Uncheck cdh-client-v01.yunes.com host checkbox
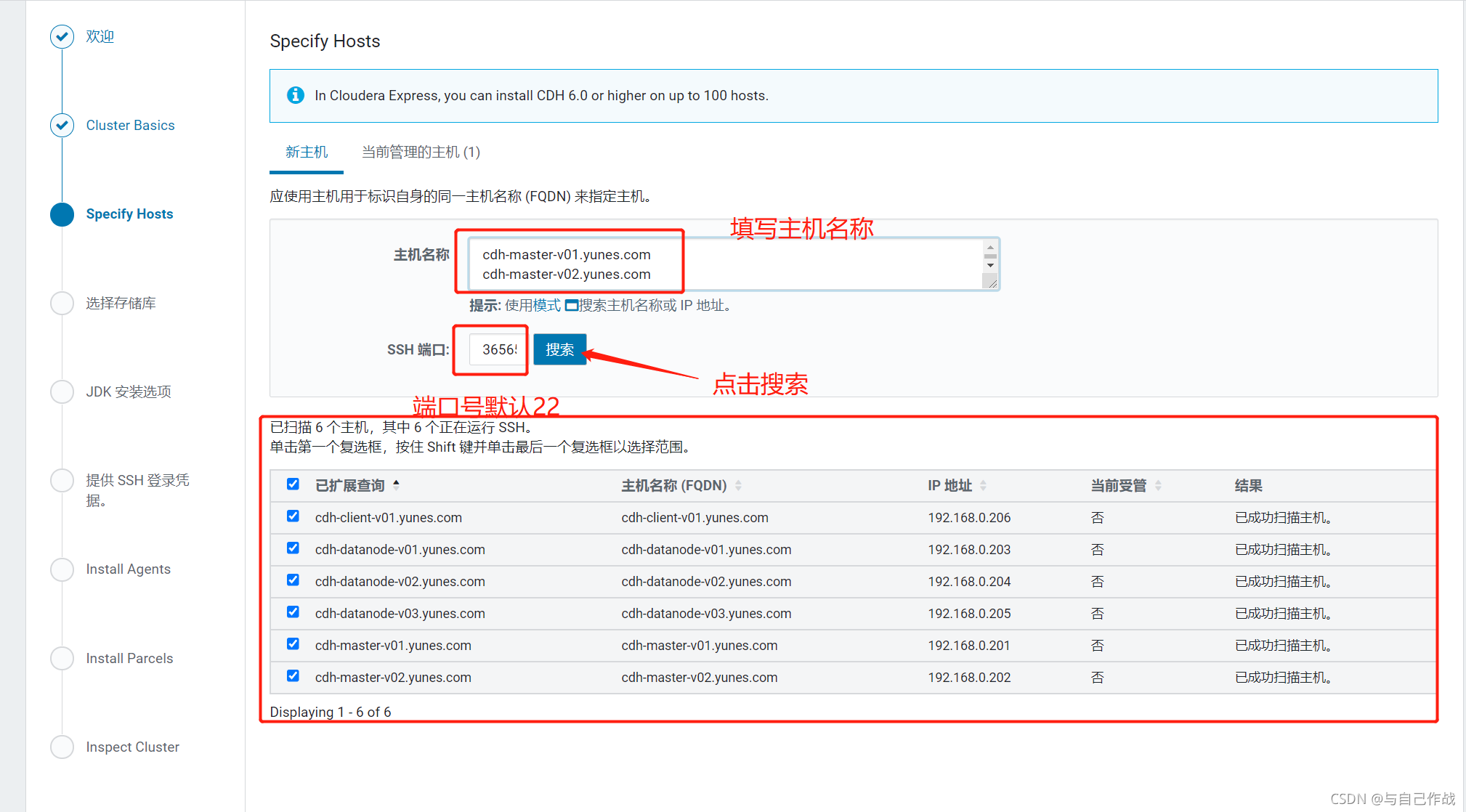The image size is (1466, 812). pyautogui.click(x=293, y=516)
